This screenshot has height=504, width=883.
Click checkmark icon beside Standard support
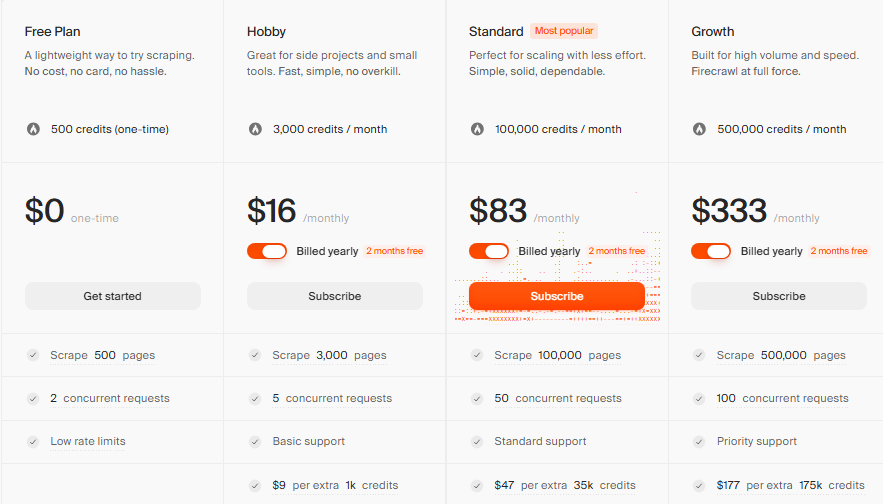coord(477,441)
